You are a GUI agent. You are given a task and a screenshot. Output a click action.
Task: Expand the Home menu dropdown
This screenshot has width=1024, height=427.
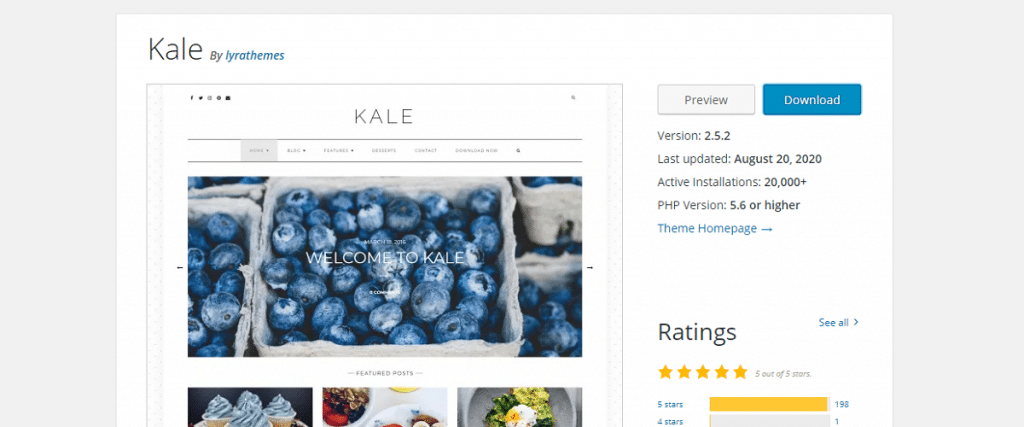pyautogui.click(x=259, y=150)
